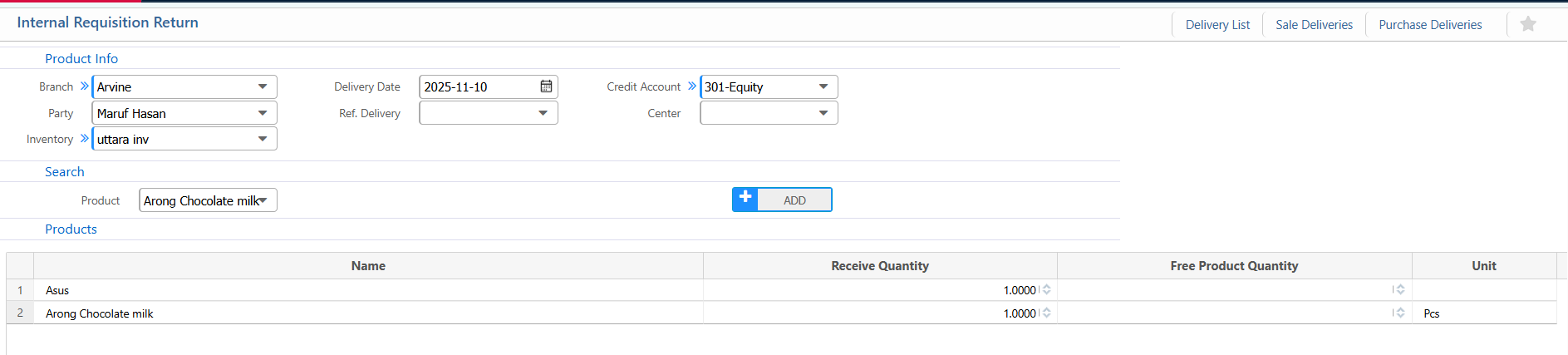The image size is (1568, 355).
Task: Go to Sale Deliveries tab
Action: 1314,25
